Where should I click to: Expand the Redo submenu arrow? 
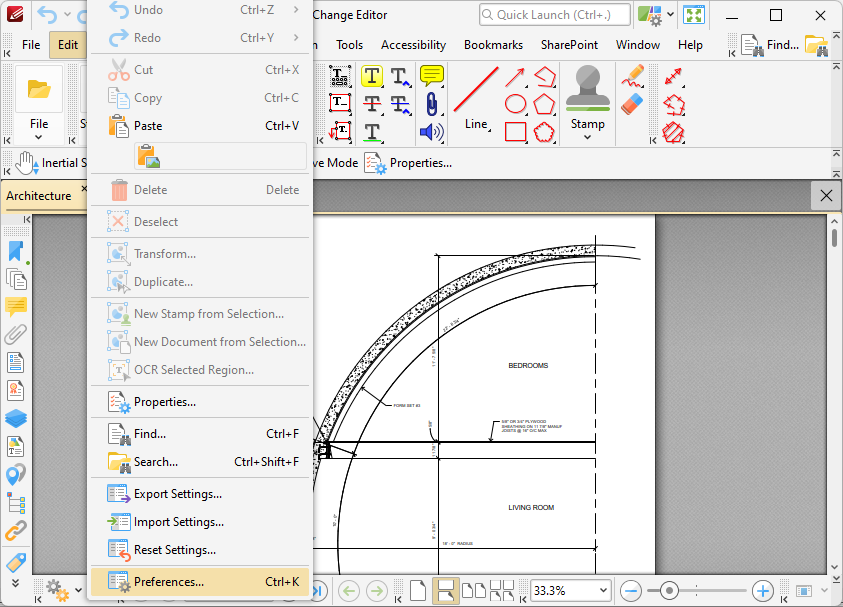tap(296, 38)
